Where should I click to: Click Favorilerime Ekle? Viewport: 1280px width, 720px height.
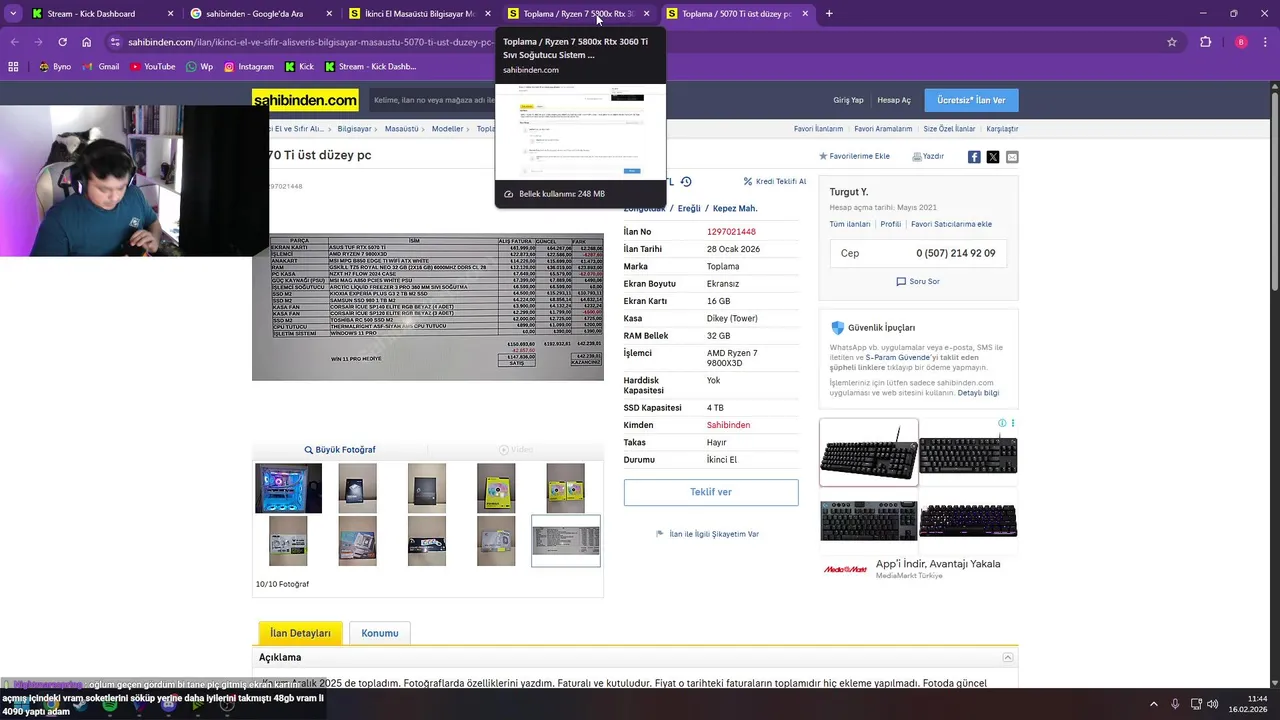point(854,157)
